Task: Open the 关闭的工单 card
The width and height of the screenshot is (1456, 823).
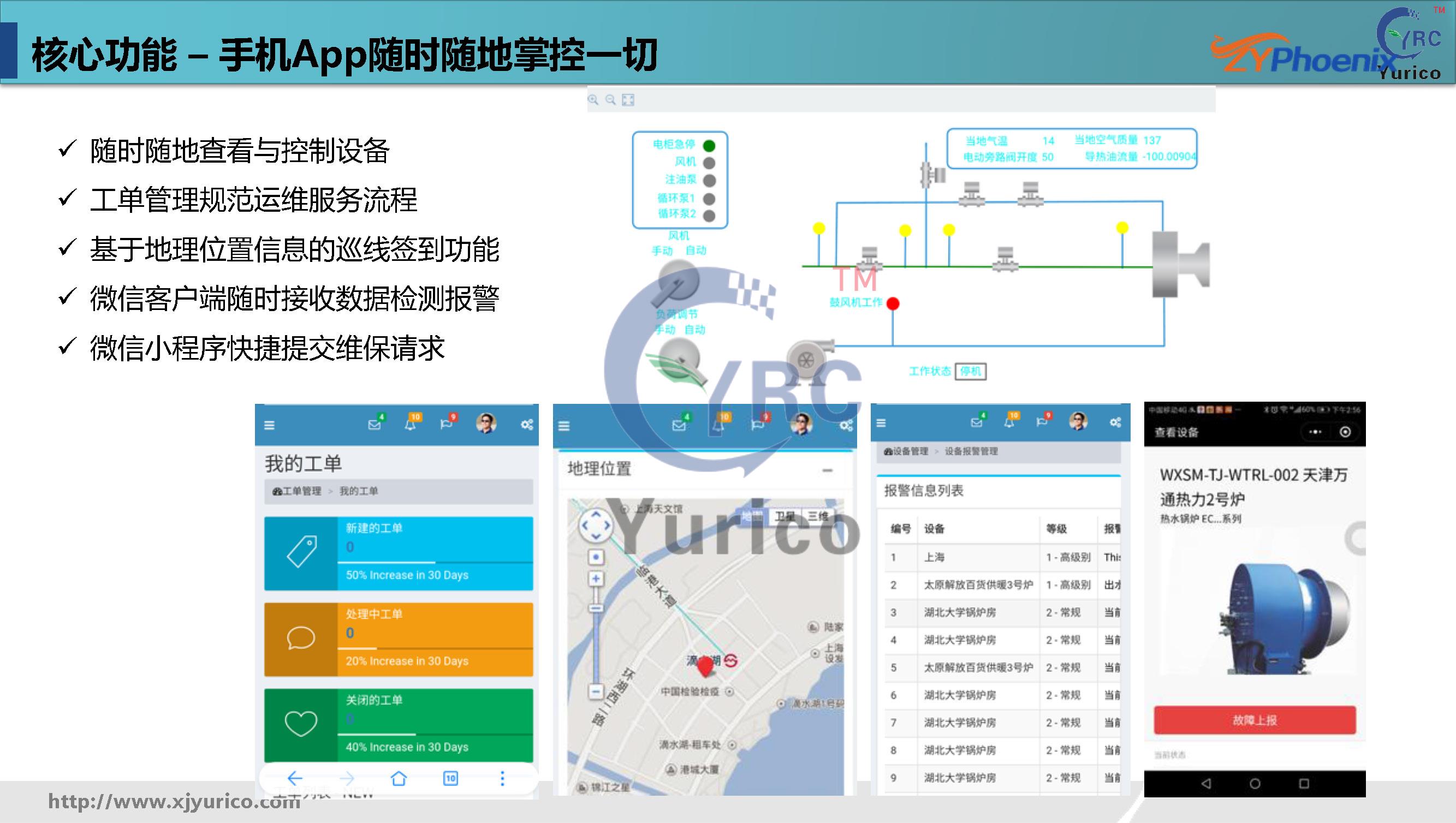Action: (x=399, y=725)
